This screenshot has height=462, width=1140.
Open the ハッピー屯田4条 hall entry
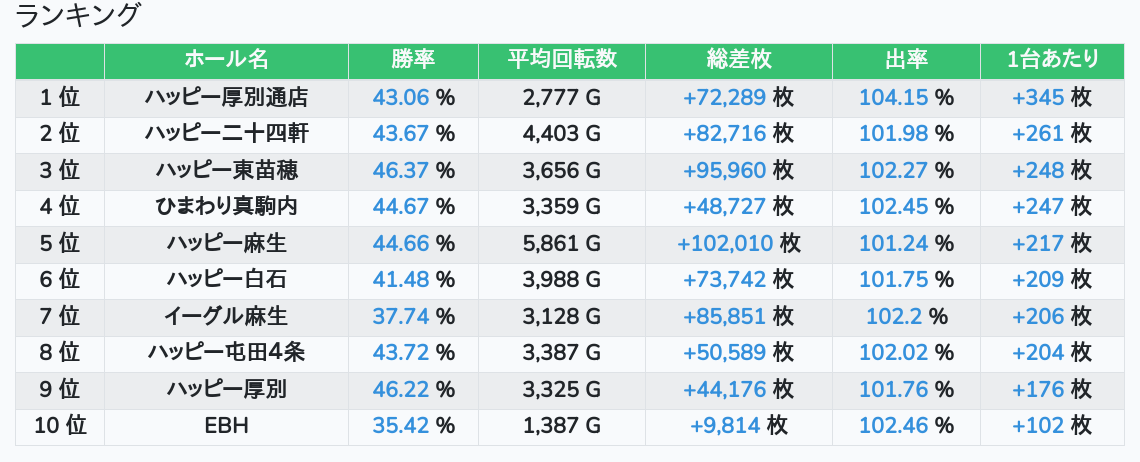coord(226,353)
